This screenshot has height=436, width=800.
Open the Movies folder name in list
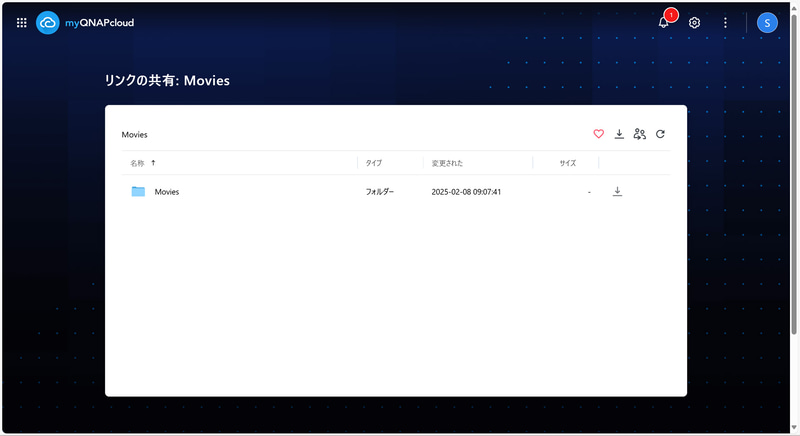pos(167,192)
